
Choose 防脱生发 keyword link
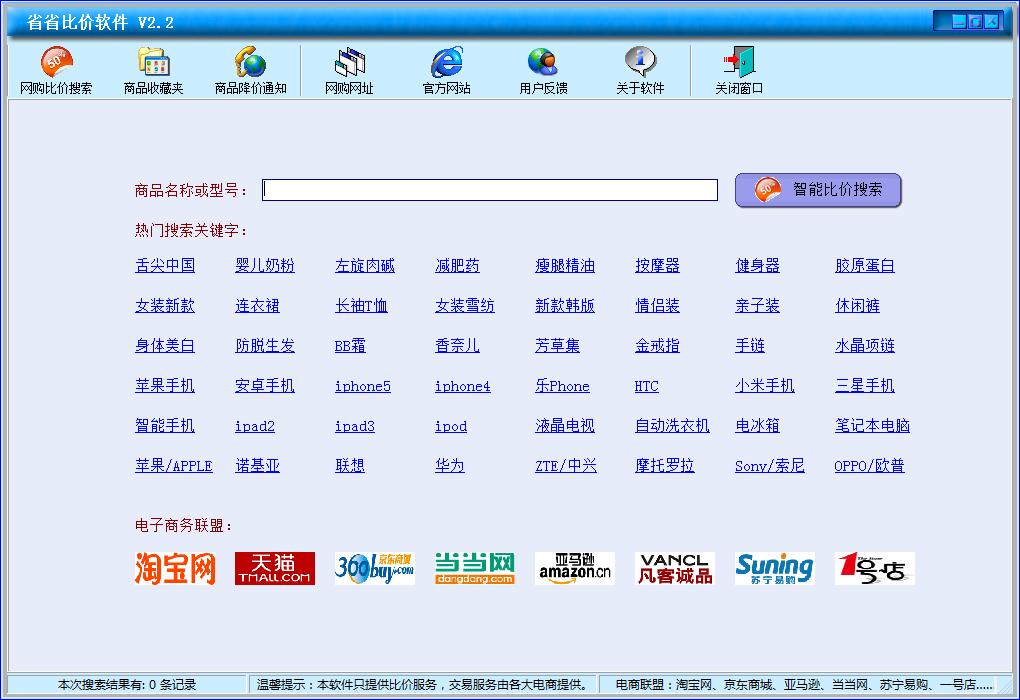tap(265, 345)
